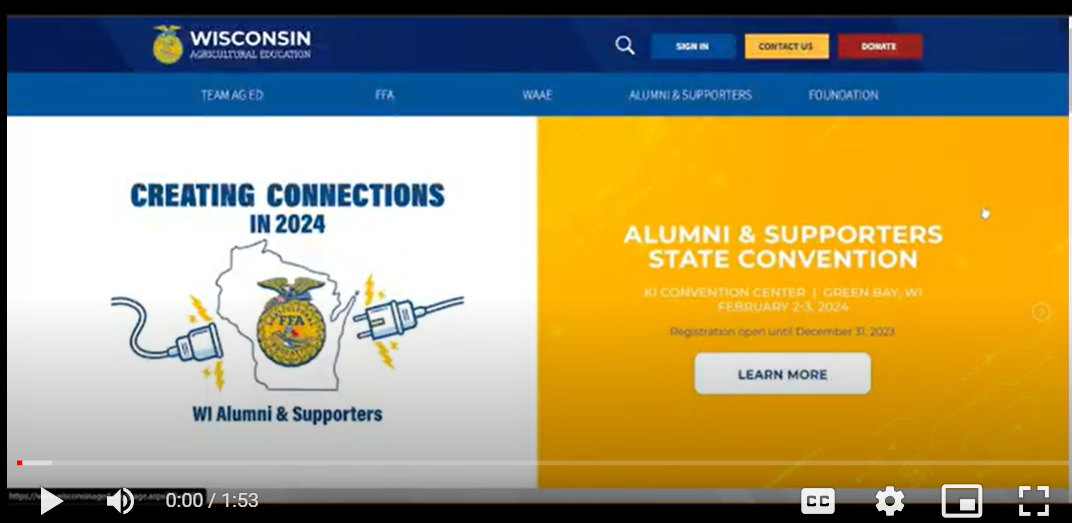Mute the video volume speaker icon
The height and width of the screenshot is (523, 1072).
[120, 501]
